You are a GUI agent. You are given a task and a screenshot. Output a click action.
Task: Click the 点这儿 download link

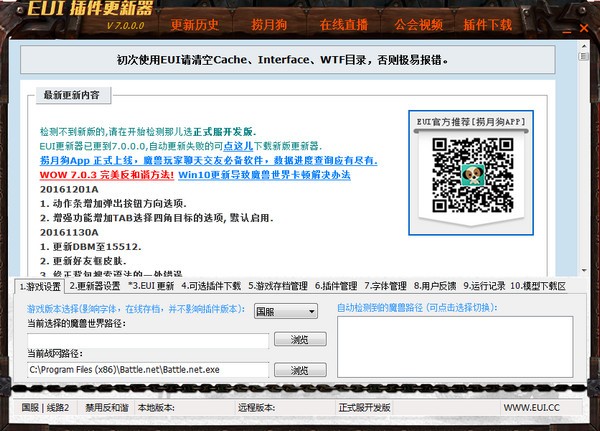238,146
